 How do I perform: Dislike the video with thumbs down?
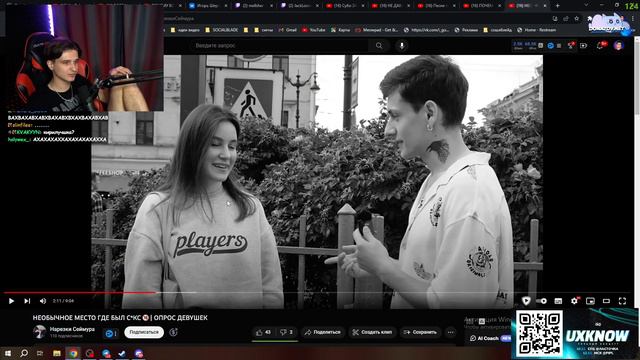[x=287, y=332]
